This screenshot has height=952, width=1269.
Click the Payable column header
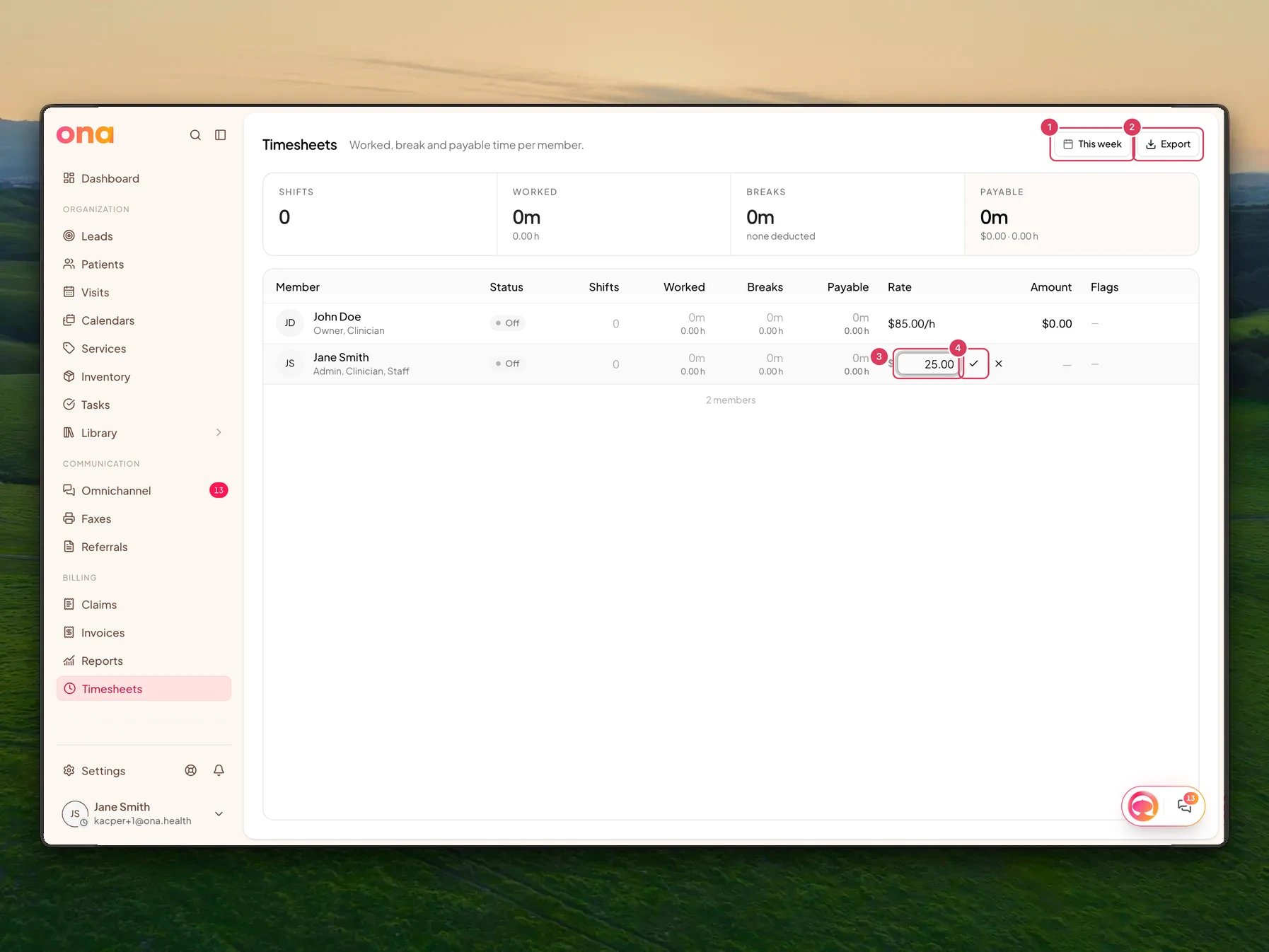click(847, 287)
